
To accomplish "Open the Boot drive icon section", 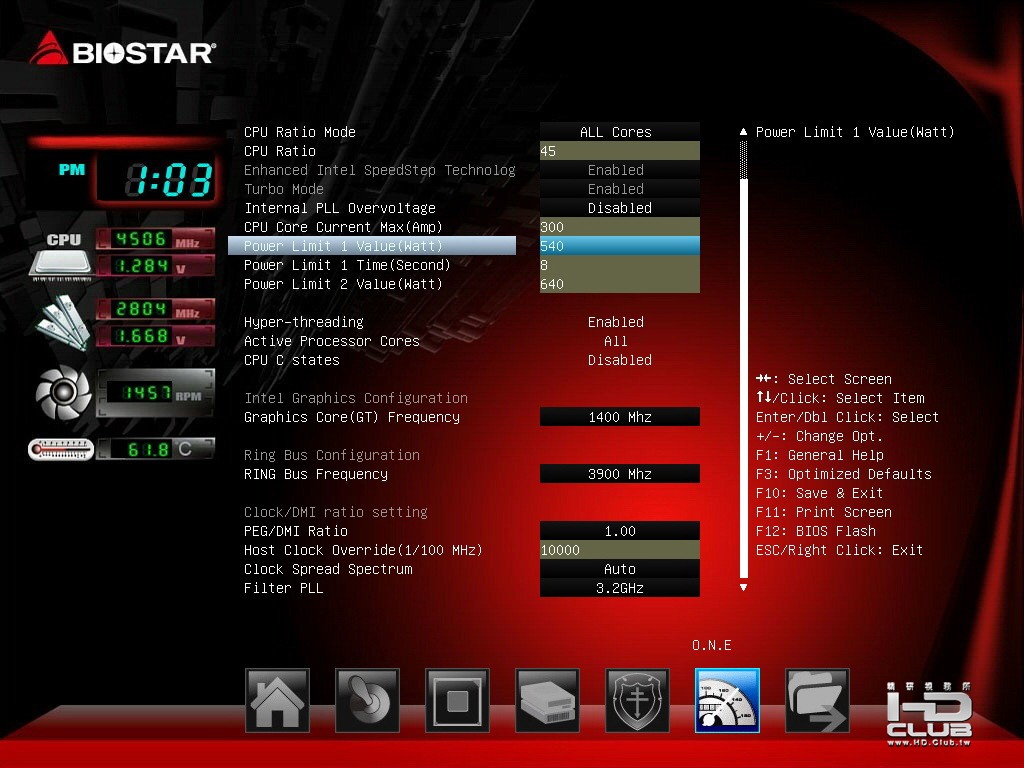I will tap(547, 701).
